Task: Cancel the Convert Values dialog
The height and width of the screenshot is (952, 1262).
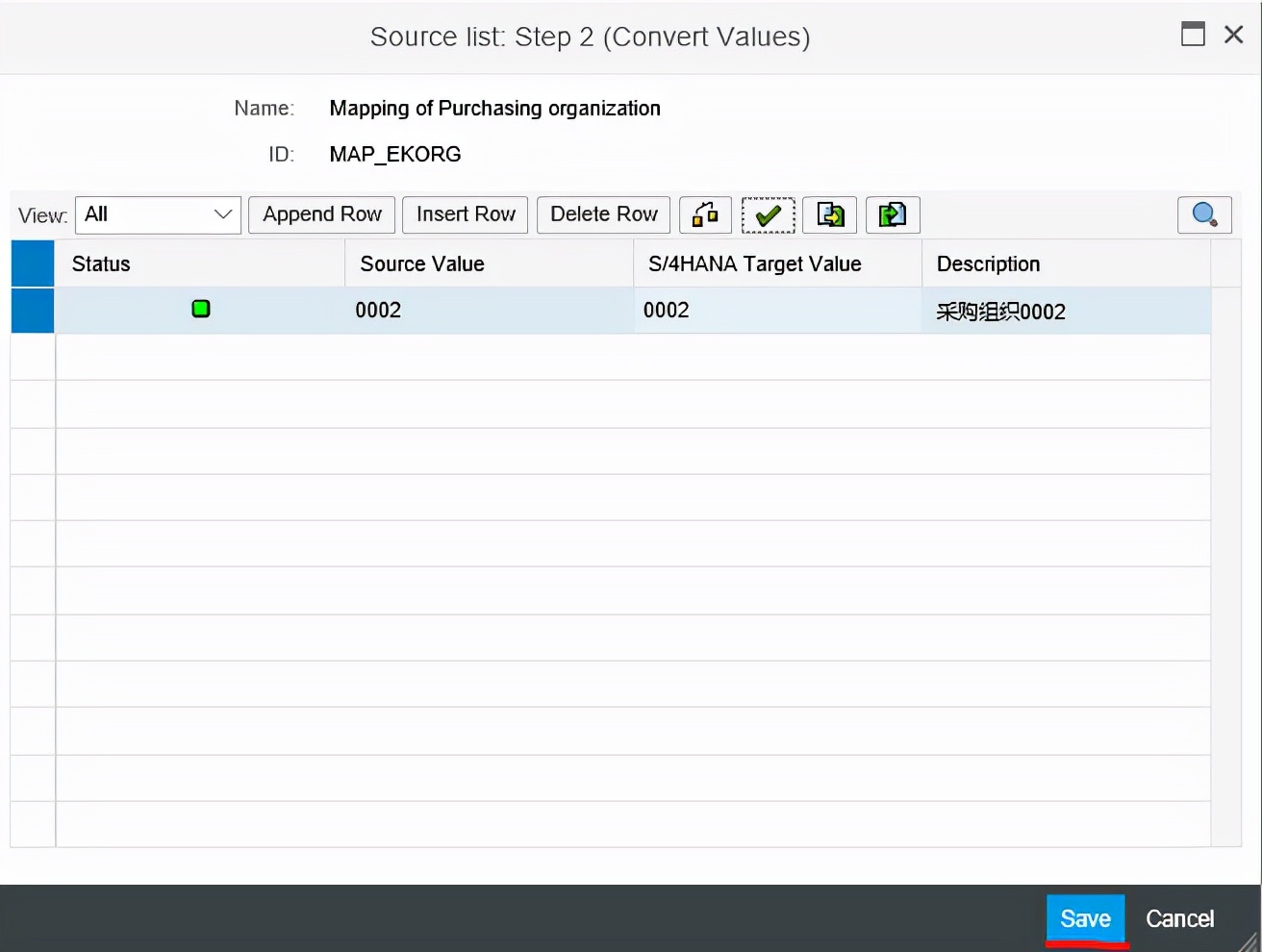Action: [x=1179, y=918]
